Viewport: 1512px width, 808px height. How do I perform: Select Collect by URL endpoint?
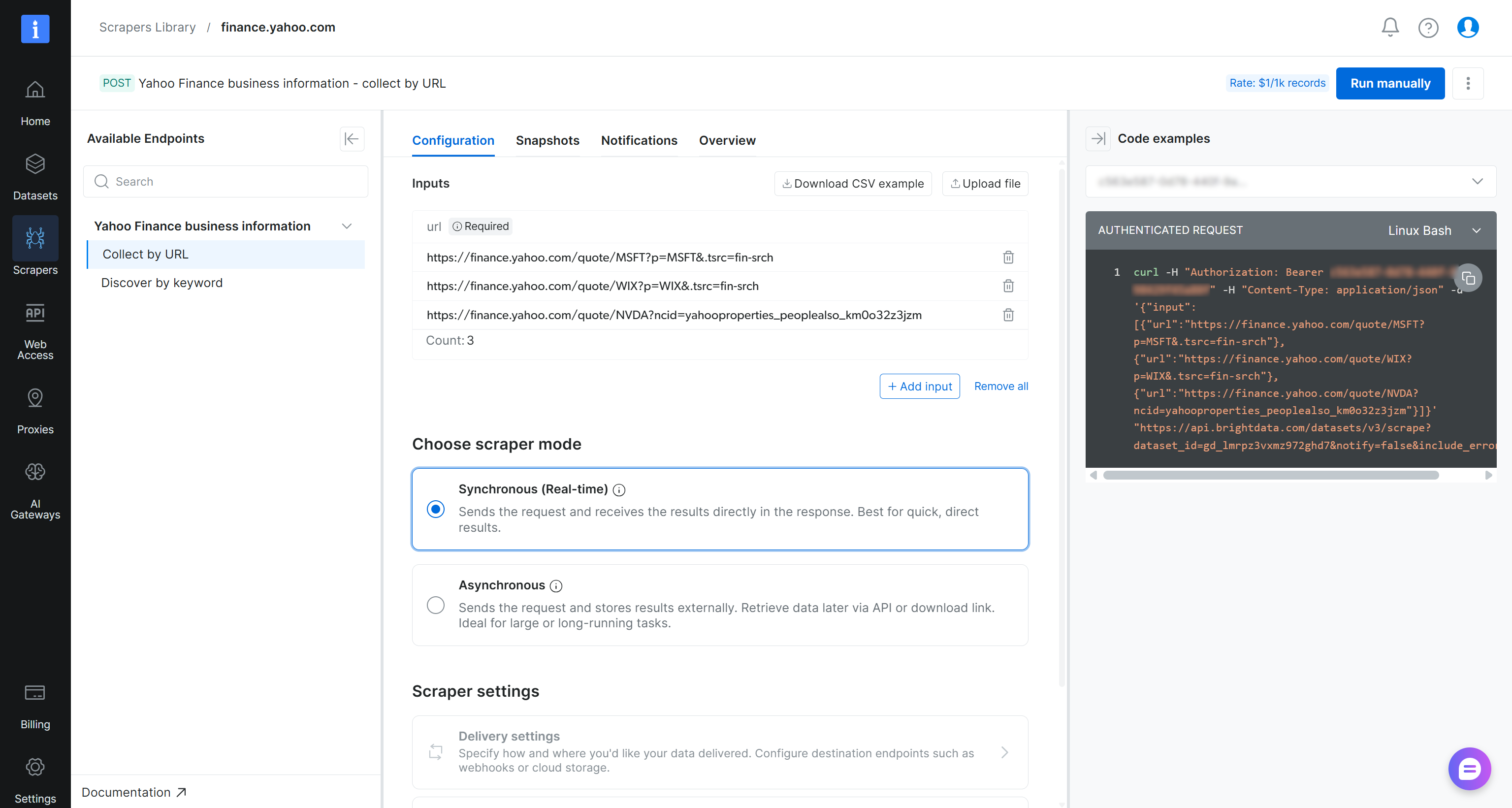[x=226, y=254]
